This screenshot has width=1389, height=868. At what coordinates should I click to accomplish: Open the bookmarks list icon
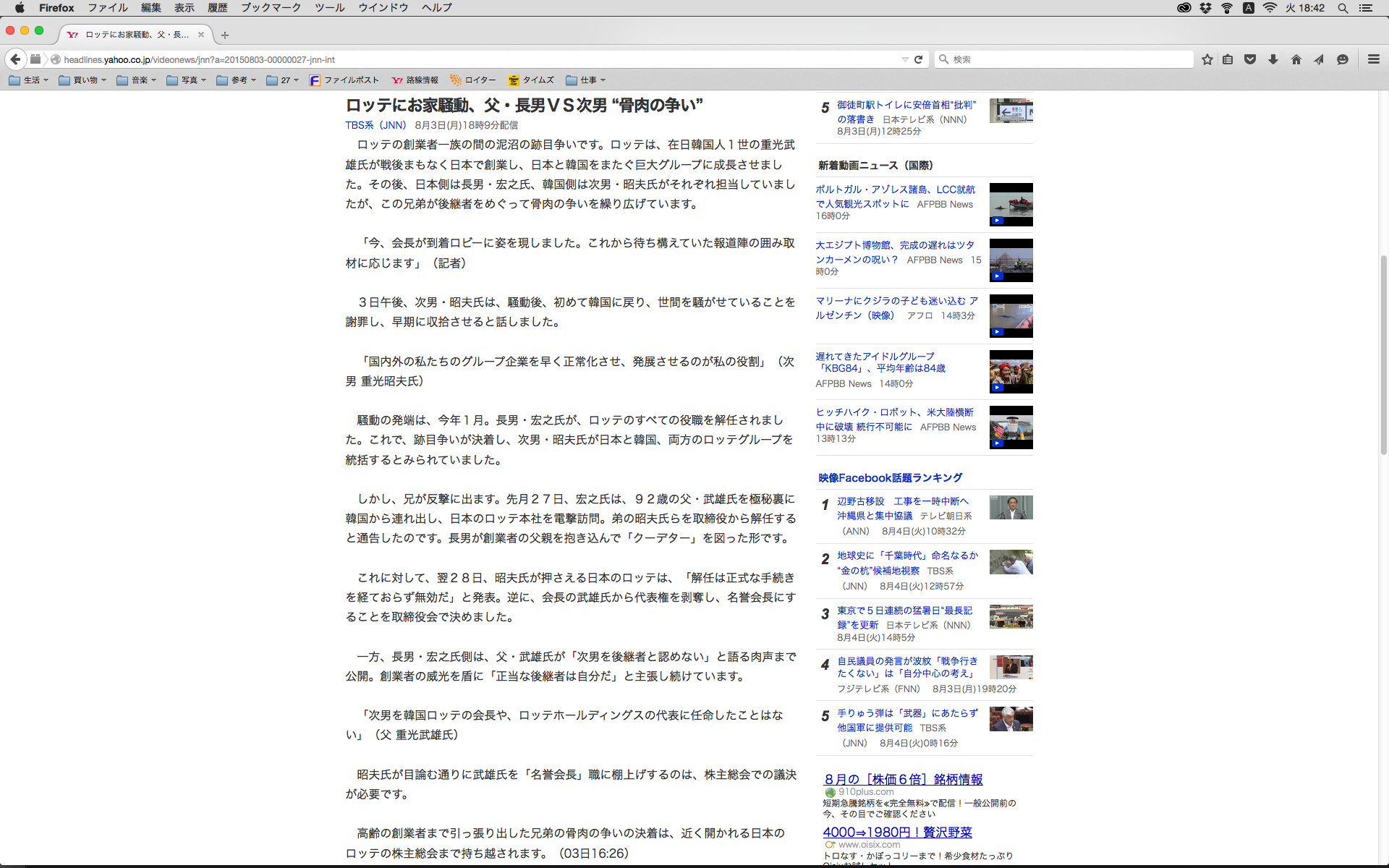click(1228, 59)
